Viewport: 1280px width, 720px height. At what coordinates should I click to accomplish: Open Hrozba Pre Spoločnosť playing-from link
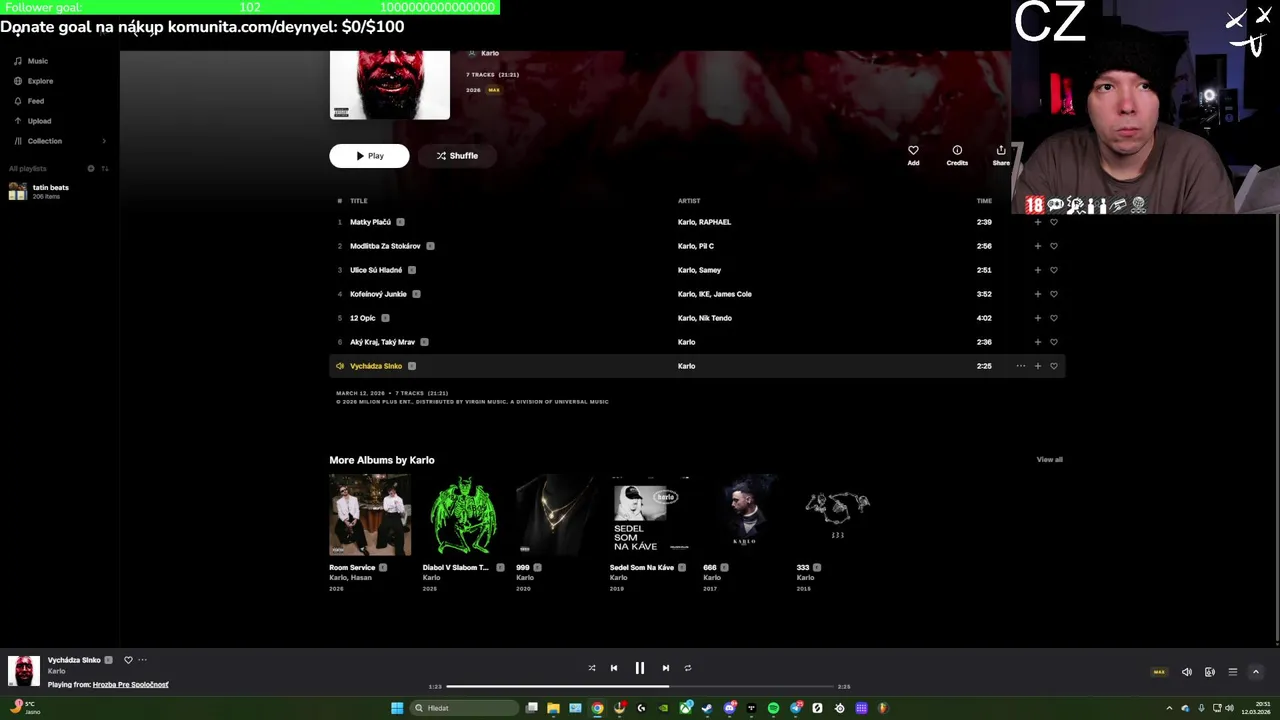pos(131,685)
